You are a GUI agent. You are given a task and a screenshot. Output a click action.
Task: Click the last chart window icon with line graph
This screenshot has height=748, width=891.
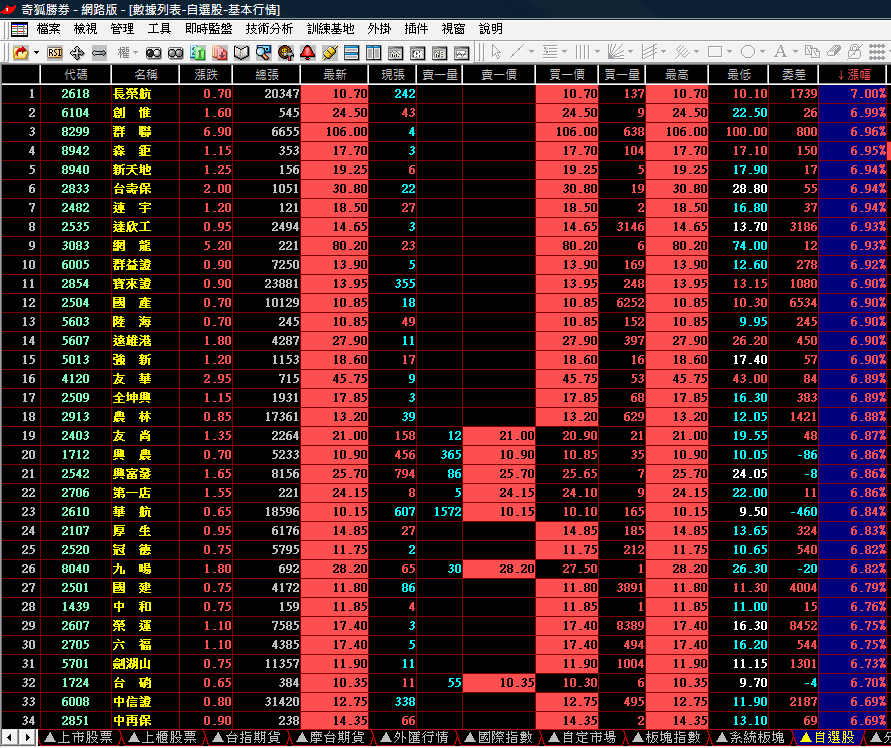461,53
